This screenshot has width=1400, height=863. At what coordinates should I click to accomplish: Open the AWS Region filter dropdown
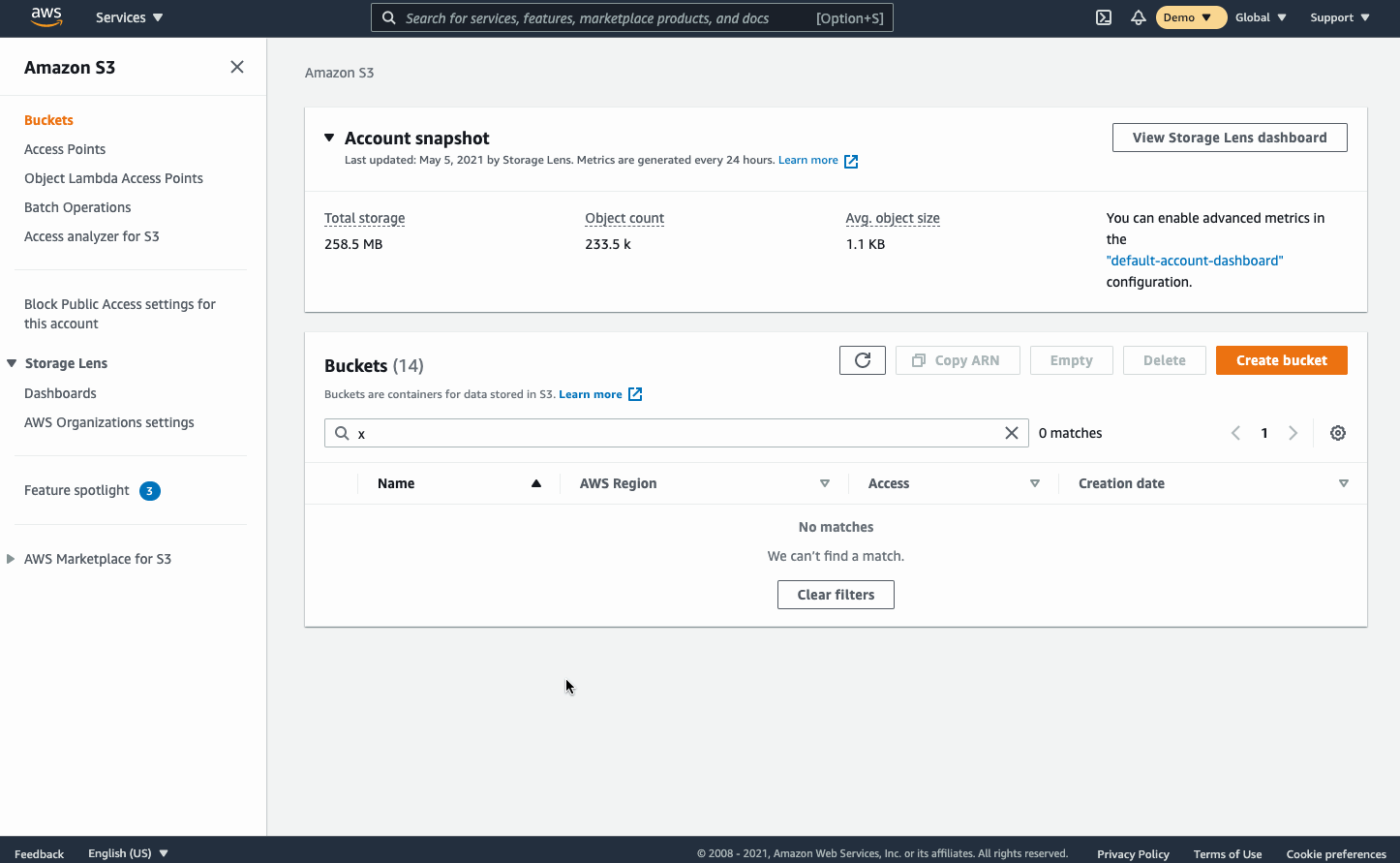pyautogui.click(x=825, y=482)
